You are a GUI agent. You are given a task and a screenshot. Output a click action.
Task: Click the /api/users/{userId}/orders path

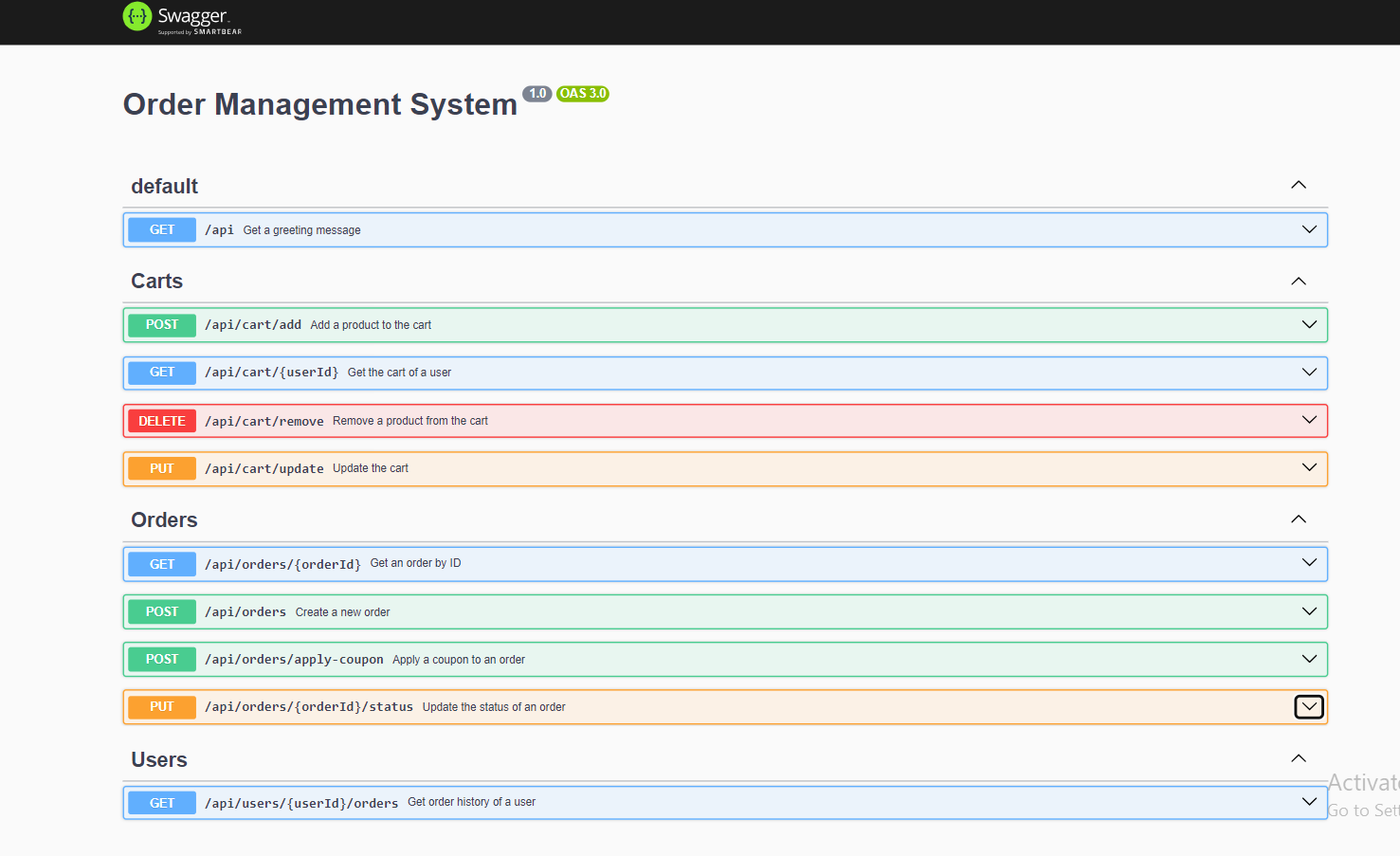tap(301, 803)
